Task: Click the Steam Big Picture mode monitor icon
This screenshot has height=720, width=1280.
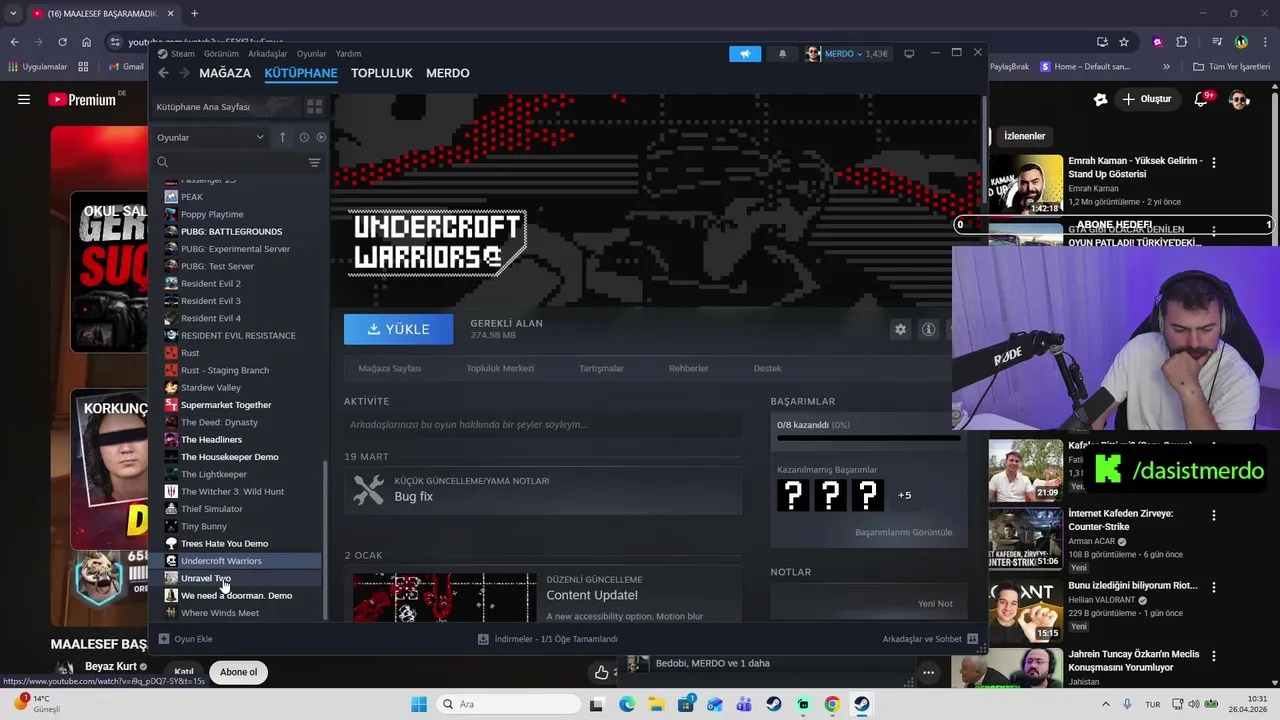Action: pos(909,54)
